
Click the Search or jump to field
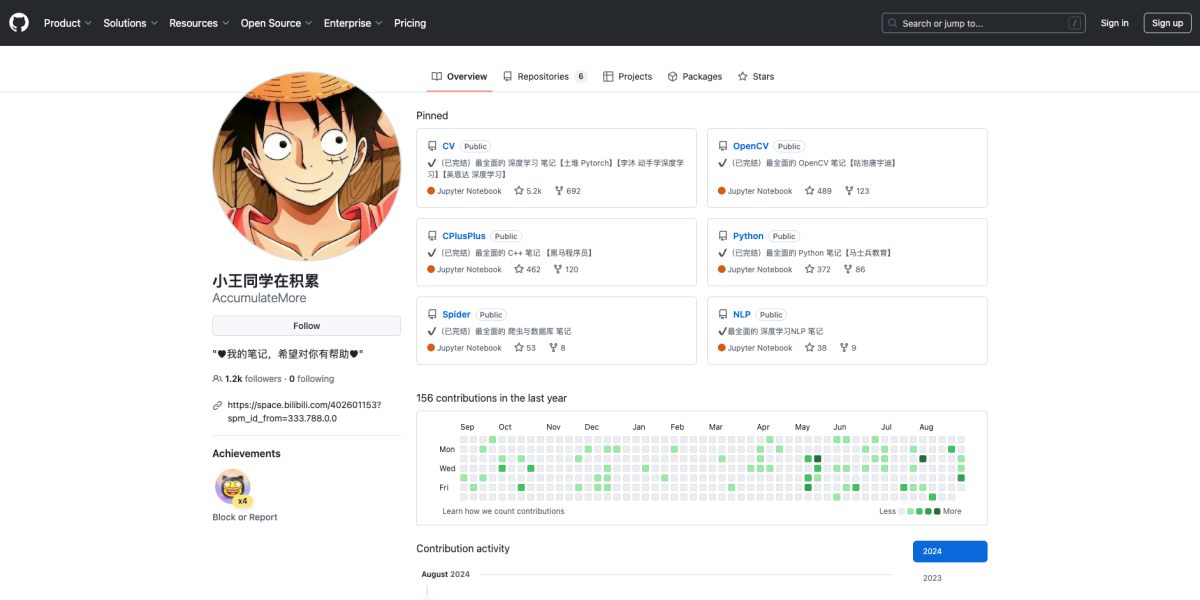click(983, 23)
